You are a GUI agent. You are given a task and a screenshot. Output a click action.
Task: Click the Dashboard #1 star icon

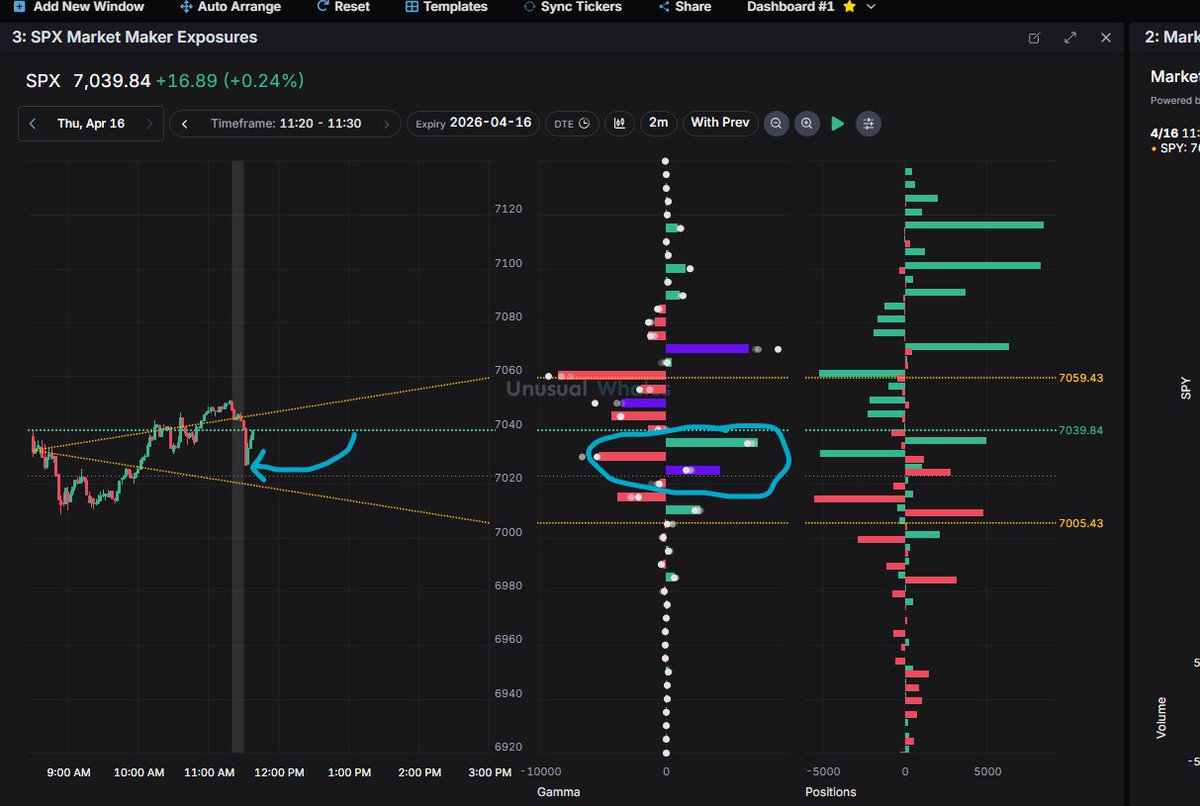(x=849, y=6)
